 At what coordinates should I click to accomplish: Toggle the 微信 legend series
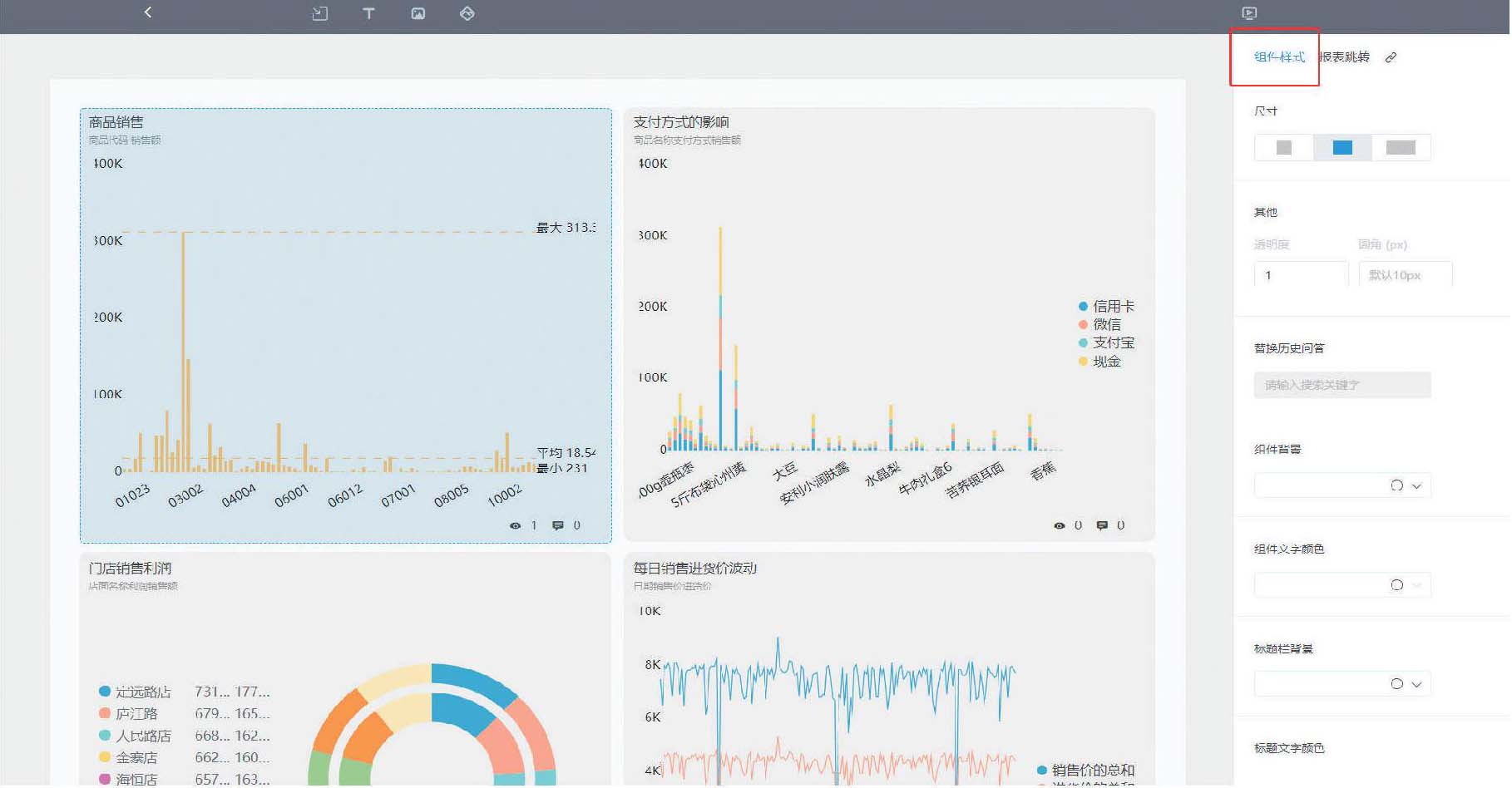click(x=1099, y=325)
